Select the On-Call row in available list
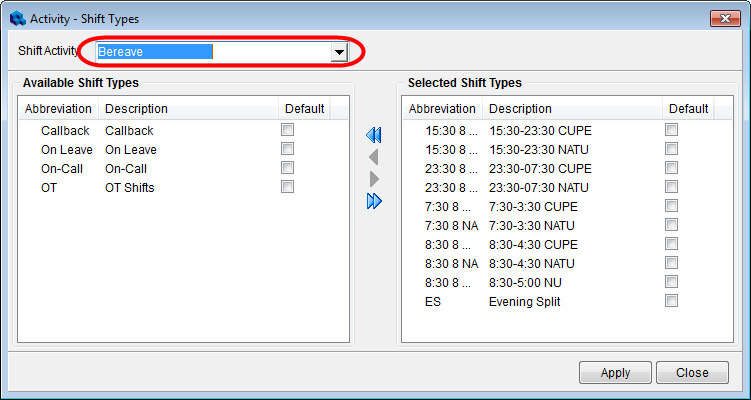Viewport: 751px width, 400px height. pyautogui.click(x=130, y=168)
